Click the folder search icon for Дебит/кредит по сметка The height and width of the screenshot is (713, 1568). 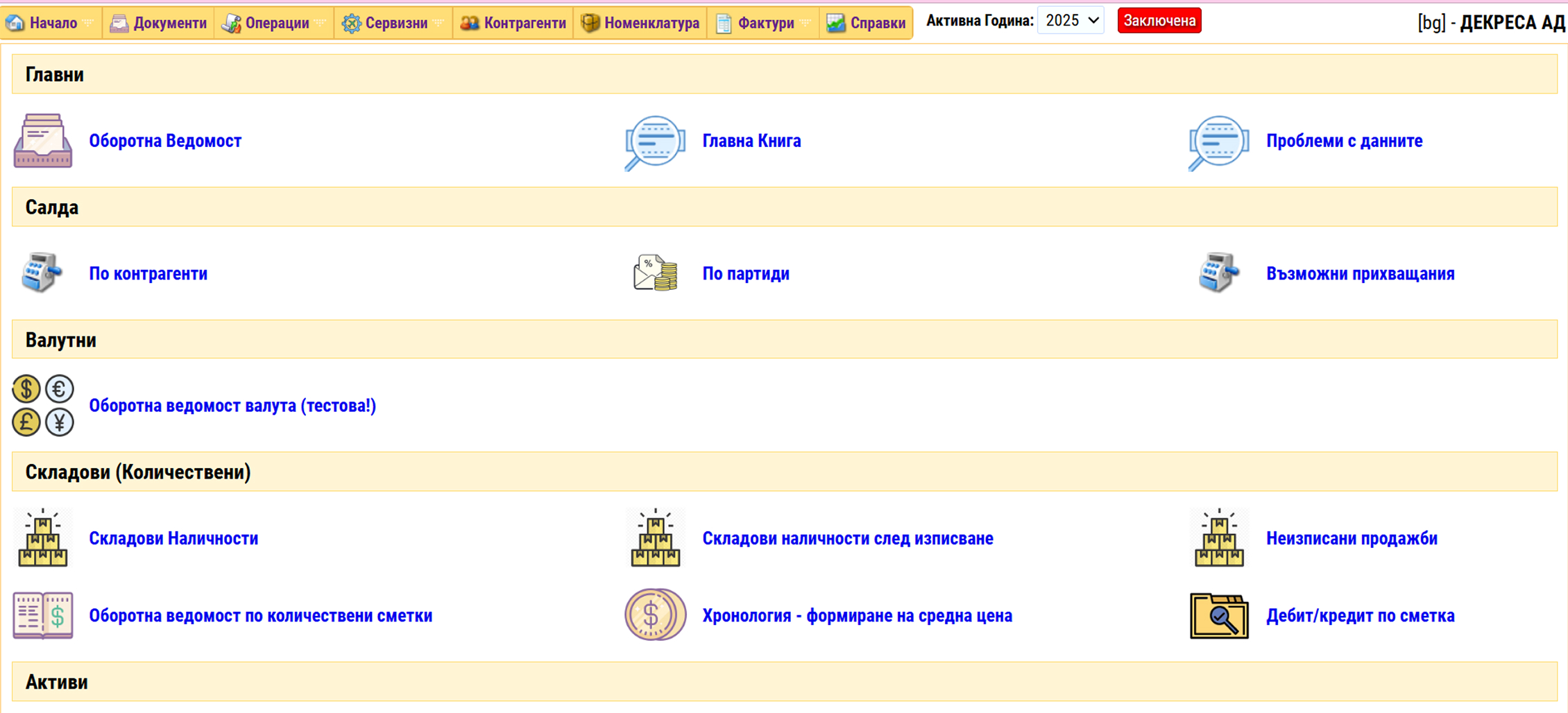(x=1219, y=615)
